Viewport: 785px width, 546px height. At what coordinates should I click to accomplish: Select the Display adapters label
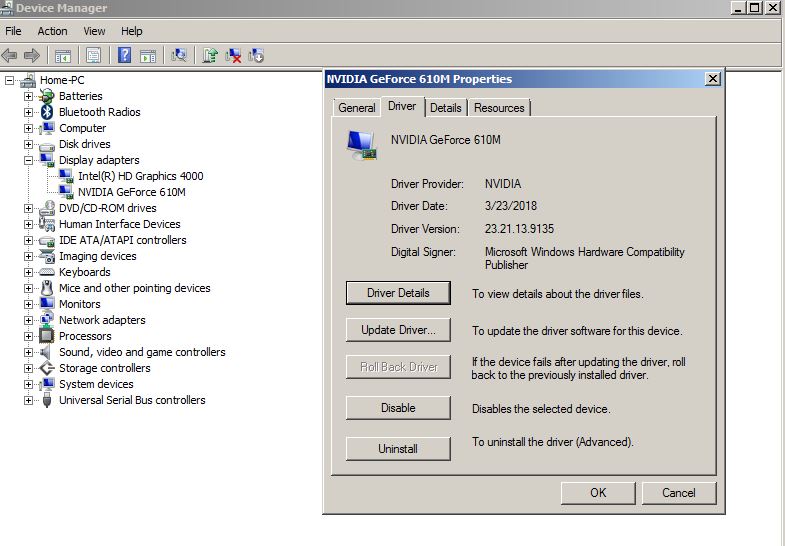(x=99, y=160)
